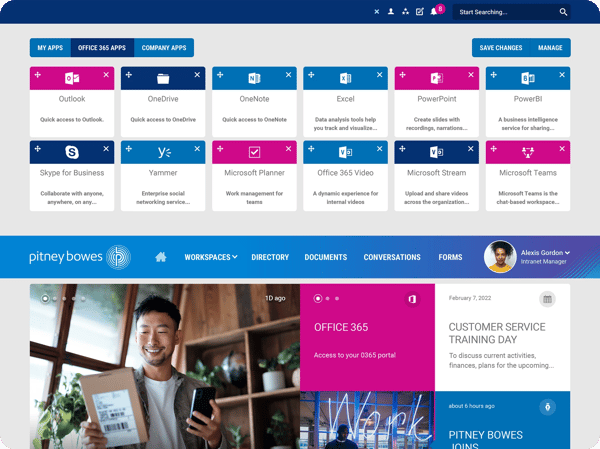Open the PowerPoint app icon
This screenshot has width=600, height=449.
(x=437, y=78)
